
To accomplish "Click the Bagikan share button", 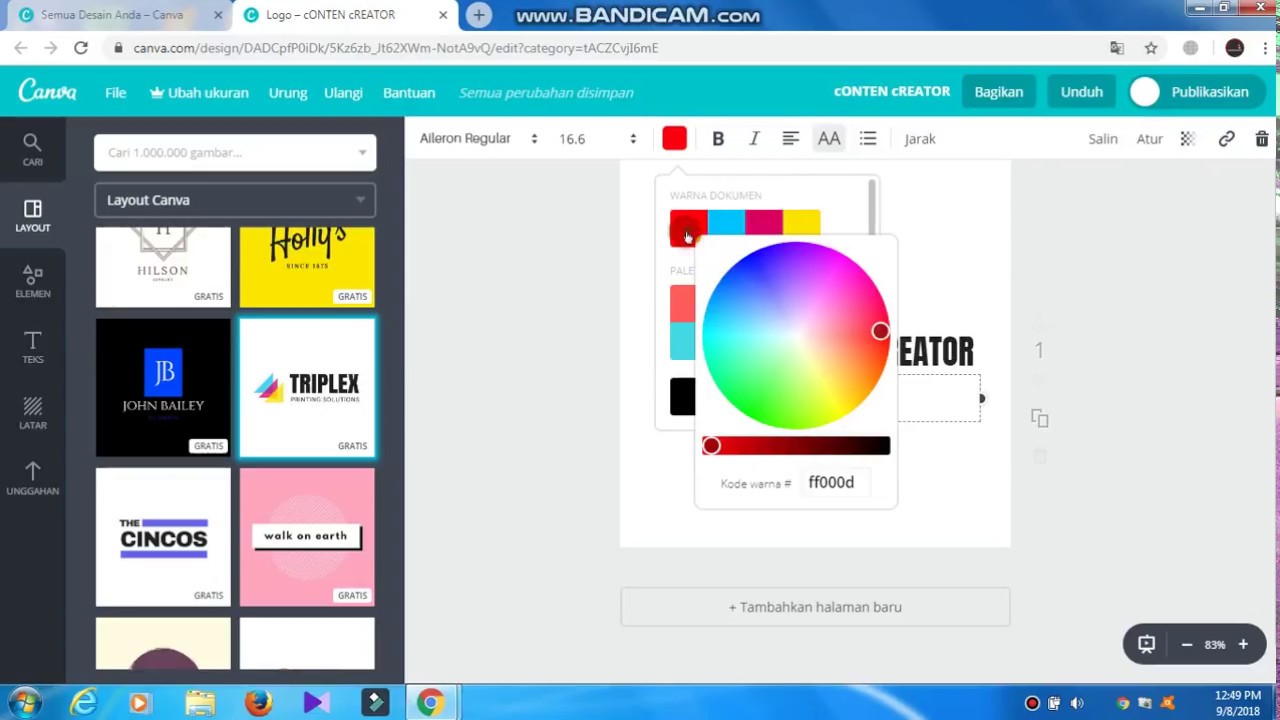I will (x=998, y=92).
